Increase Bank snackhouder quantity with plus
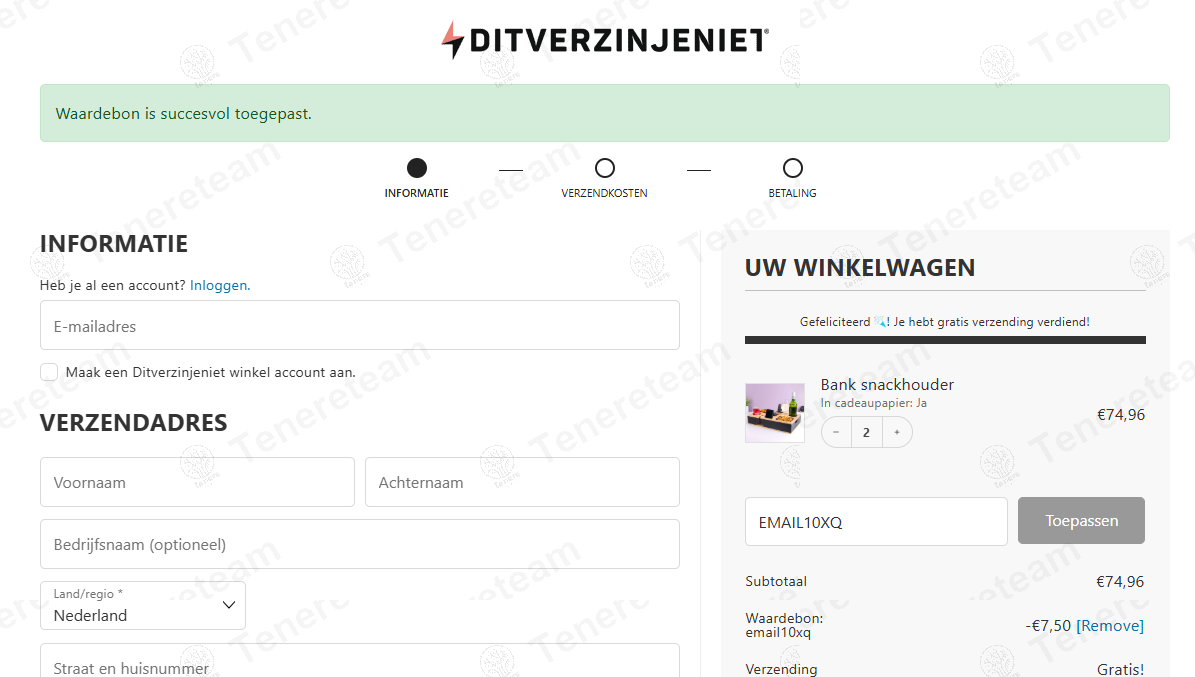1195x677 pixels. click(897, 432)
